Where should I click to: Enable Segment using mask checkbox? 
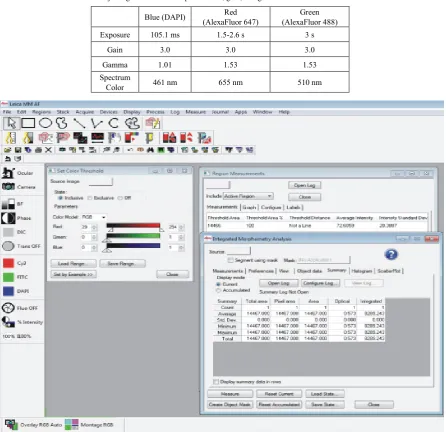click(x=230, y=260)
